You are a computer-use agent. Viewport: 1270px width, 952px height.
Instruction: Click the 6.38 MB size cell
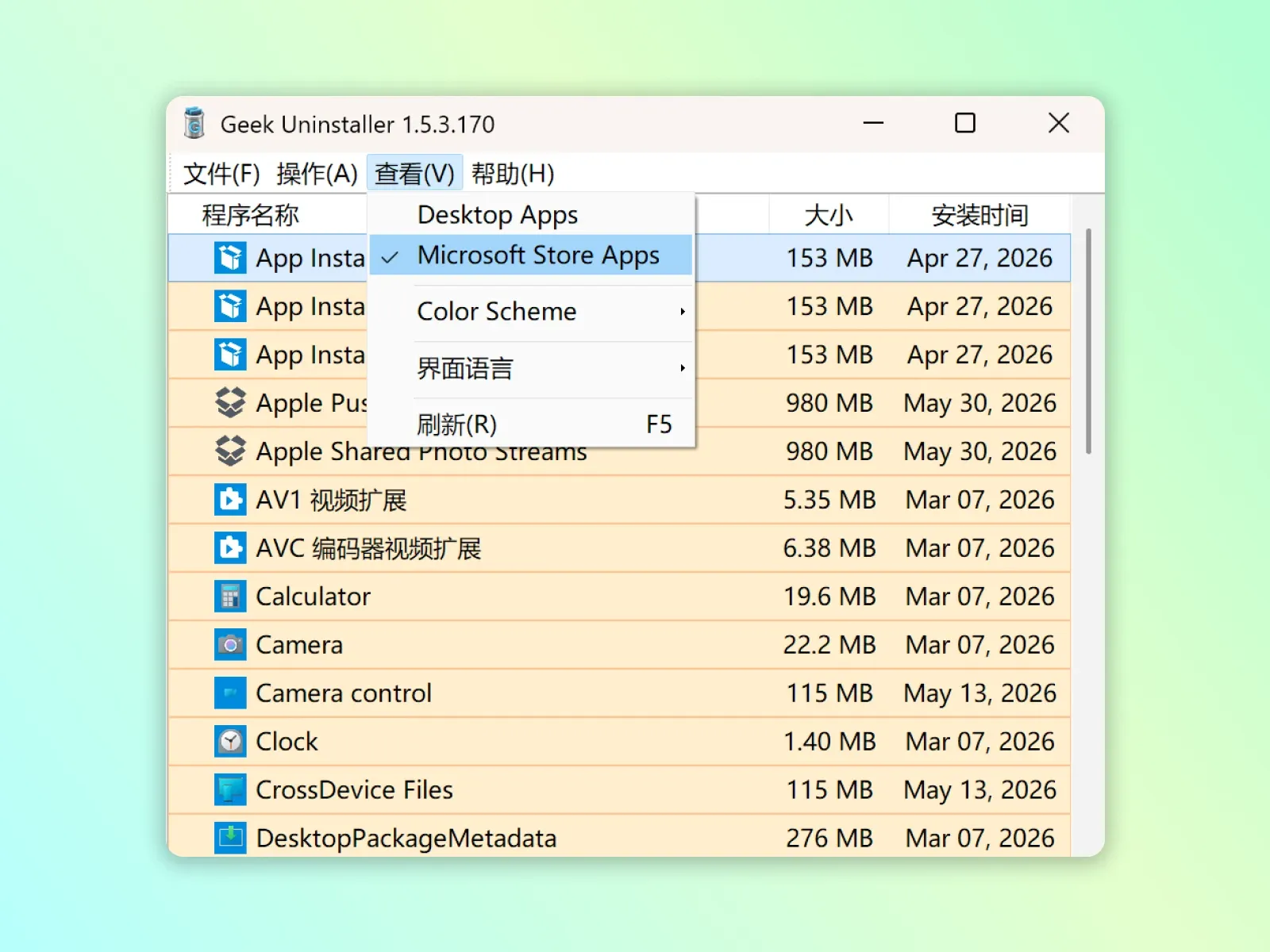pyautogui.click(x=829, y=548)
